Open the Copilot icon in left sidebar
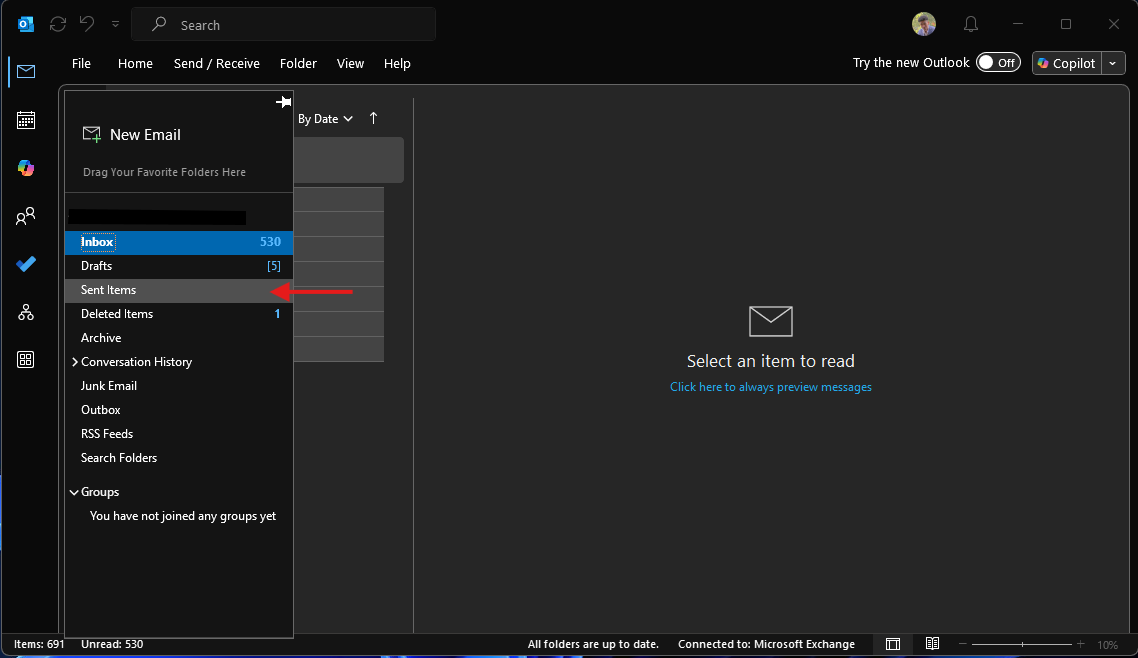This screenshot has width=1138, height=658. pyautogui.click(x=26, y=168)
